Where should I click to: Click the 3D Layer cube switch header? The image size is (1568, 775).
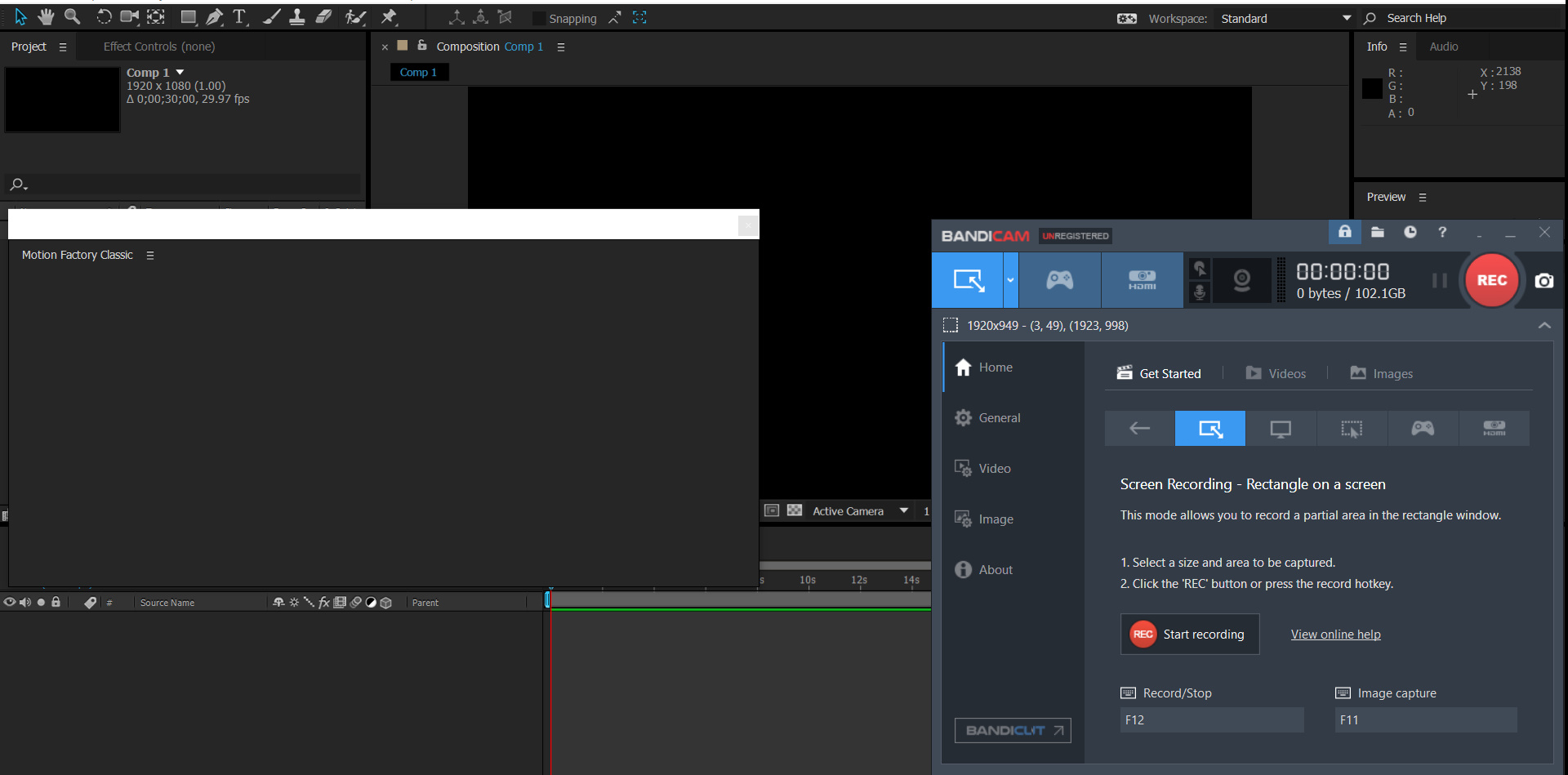[x=386, y=603]
